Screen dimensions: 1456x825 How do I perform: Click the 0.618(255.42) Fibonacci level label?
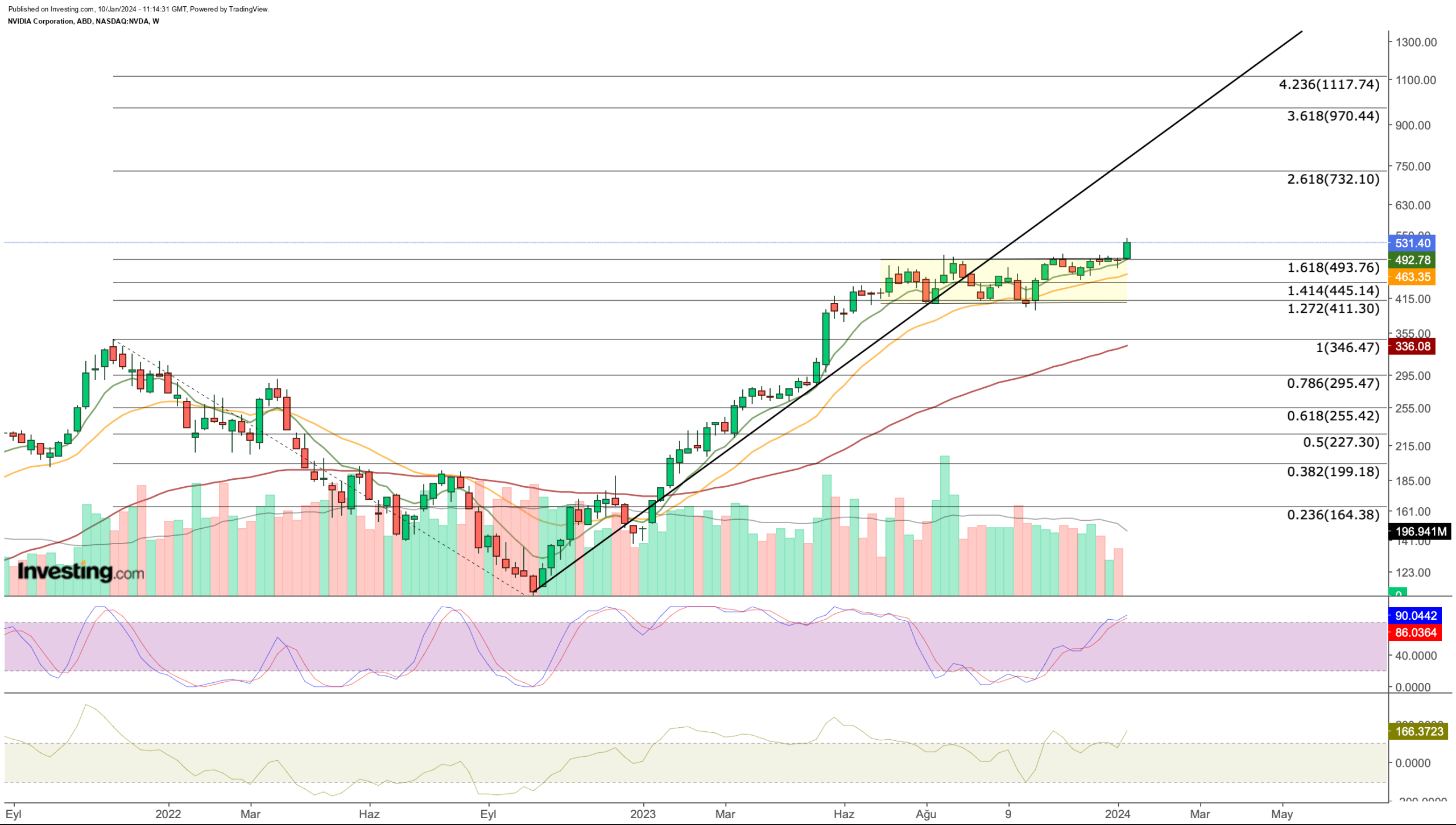(1333, 416)
